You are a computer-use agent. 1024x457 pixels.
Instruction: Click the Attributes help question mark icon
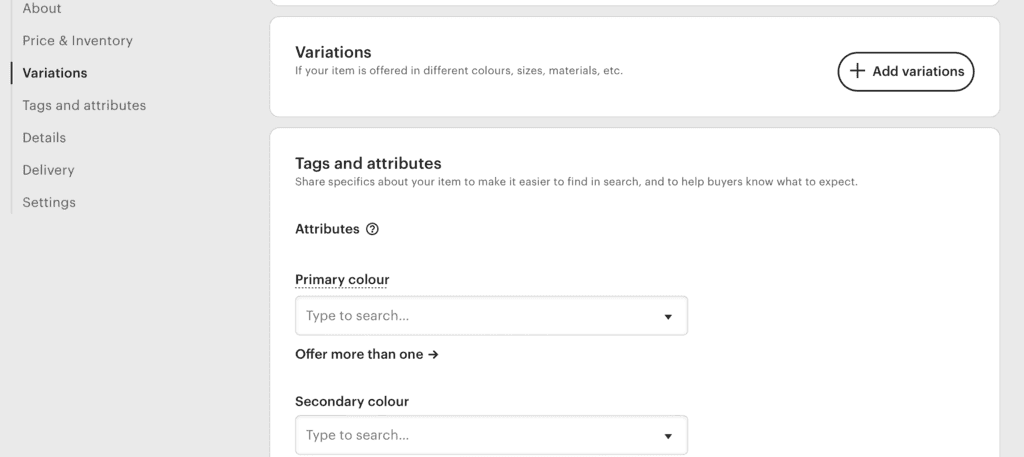coord(373,229)
